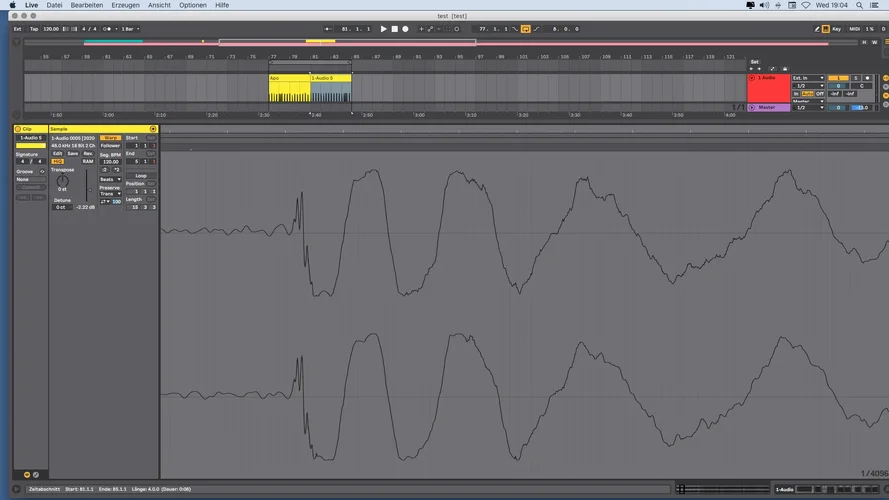Toggle the Loop switch in the transport
889x500 pixels.
pos(526,29)
